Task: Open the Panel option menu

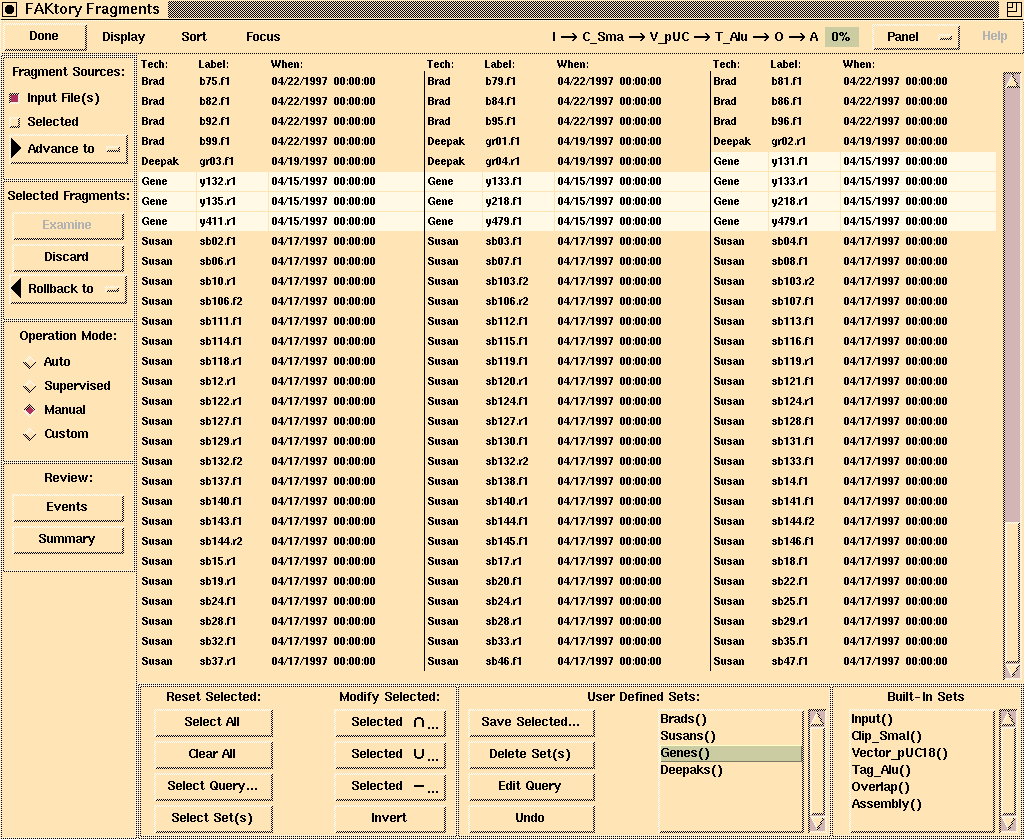Action: pyautogui.click(x=916, y=37)
